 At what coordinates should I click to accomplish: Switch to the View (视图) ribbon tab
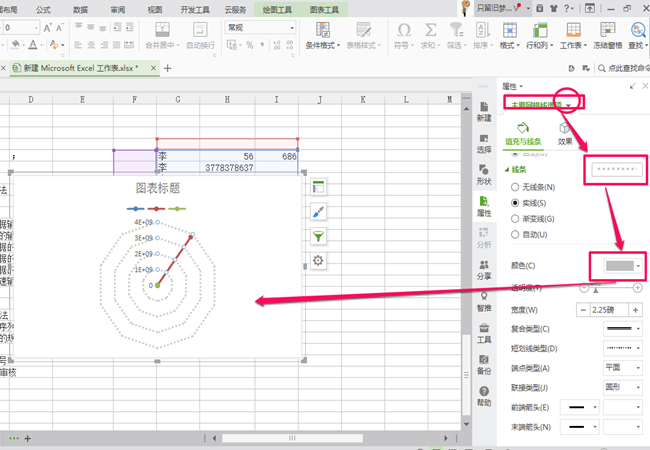[155, 9]
